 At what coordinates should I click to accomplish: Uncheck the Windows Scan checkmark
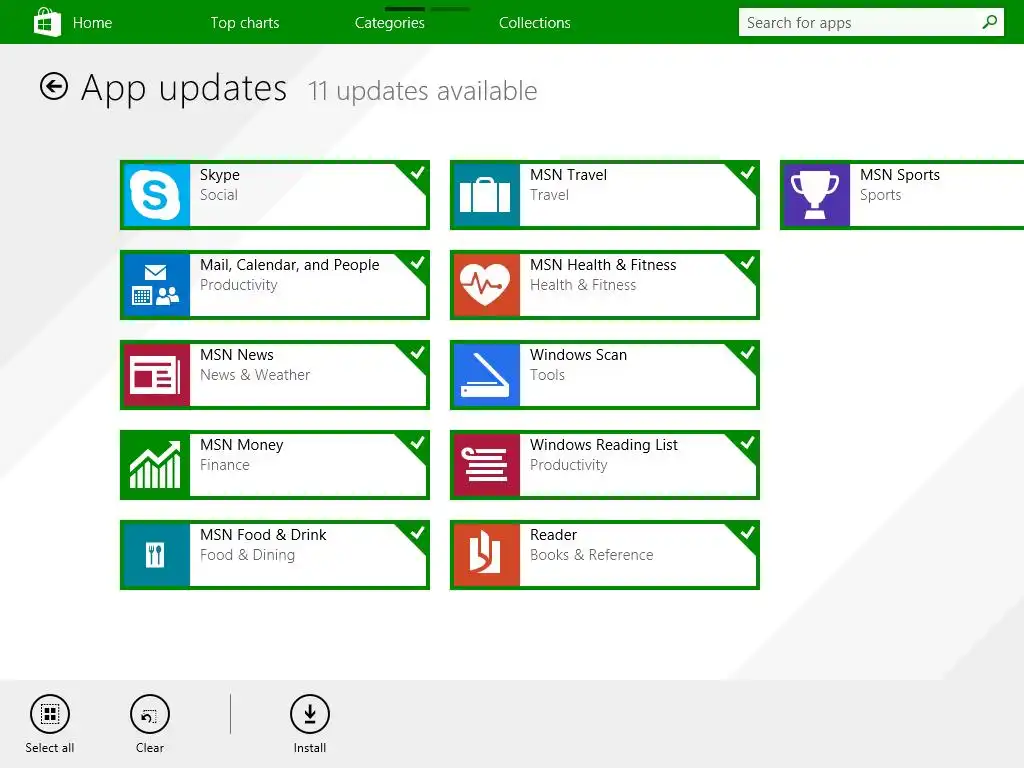pyautogui.click(x=747, y=353)
